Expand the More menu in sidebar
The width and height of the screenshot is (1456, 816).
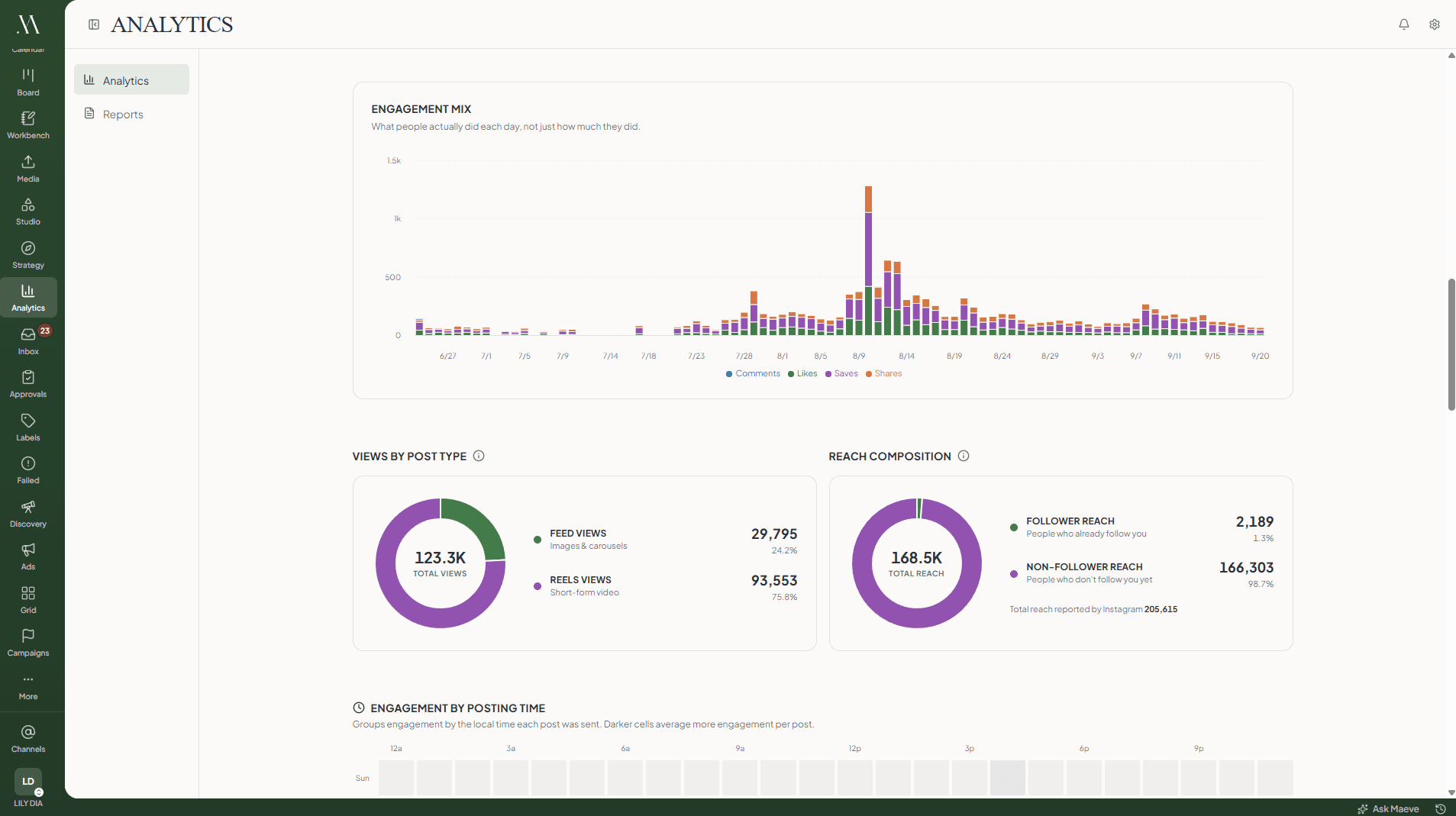pyautogui.click(x=28, y=686)
